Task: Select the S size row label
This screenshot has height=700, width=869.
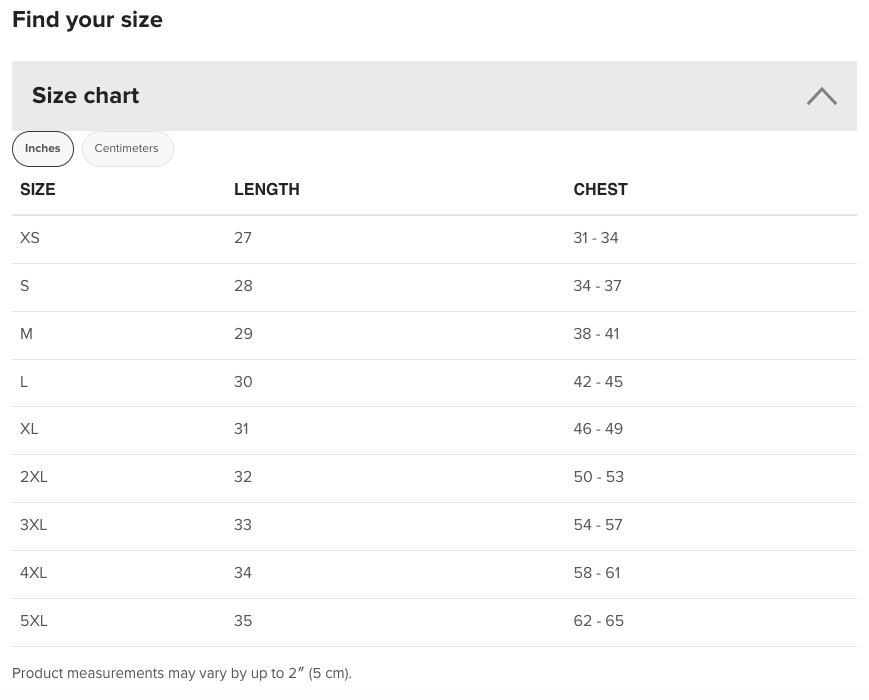Action: [24, 286]
